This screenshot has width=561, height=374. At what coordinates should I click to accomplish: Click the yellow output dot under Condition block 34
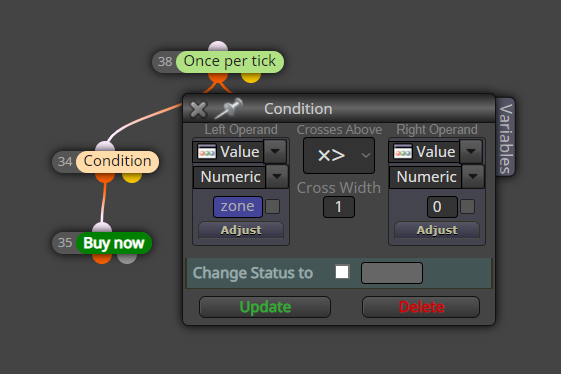click(x=132, y=177)
